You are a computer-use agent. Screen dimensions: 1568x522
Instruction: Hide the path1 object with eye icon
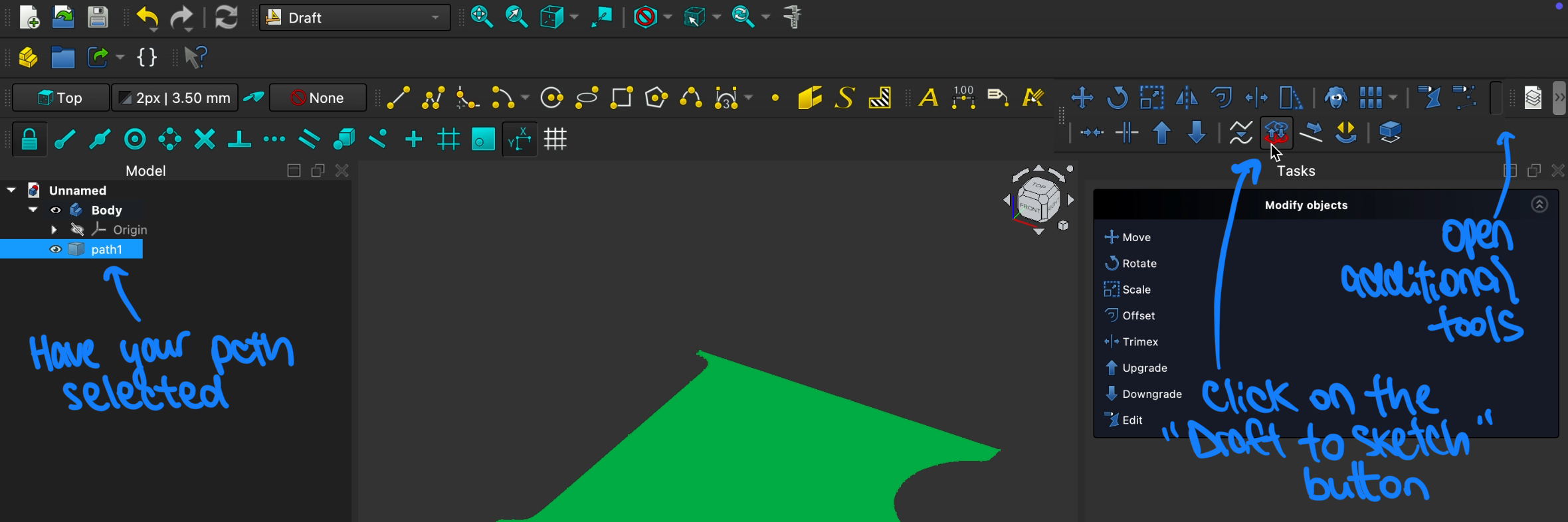click(56, 250)
